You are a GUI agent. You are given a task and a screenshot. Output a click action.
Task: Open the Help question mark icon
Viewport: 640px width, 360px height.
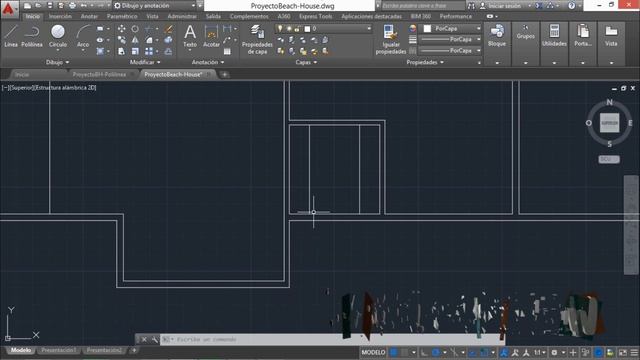tap(571, 6)
